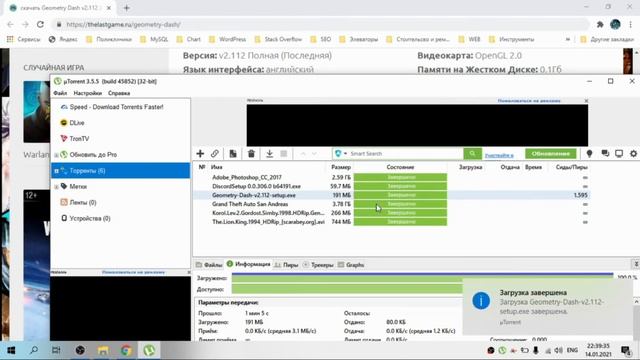Image resolution: width=640 pixels, height=360 pixels.
Task: Click the Chrome address bar URL
Action: (123, 24)
